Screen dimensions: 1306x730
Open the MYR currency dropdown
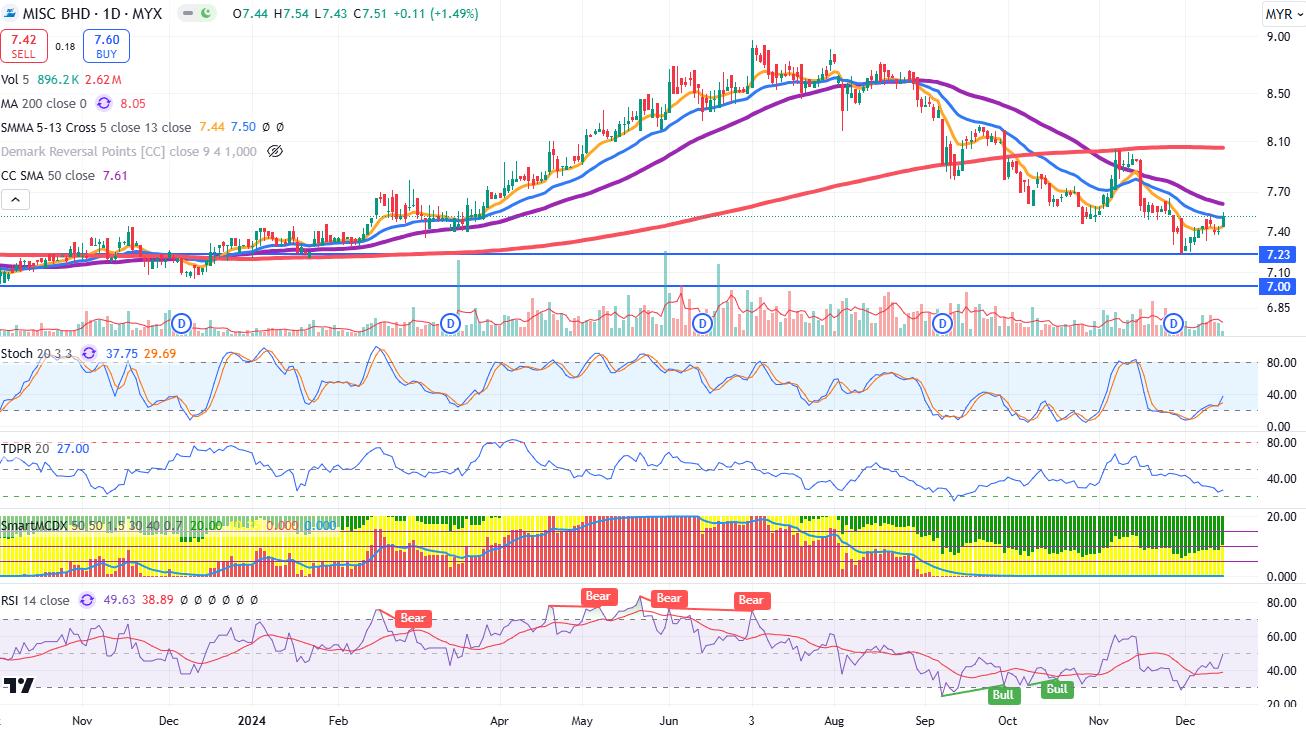(1283, 14)
